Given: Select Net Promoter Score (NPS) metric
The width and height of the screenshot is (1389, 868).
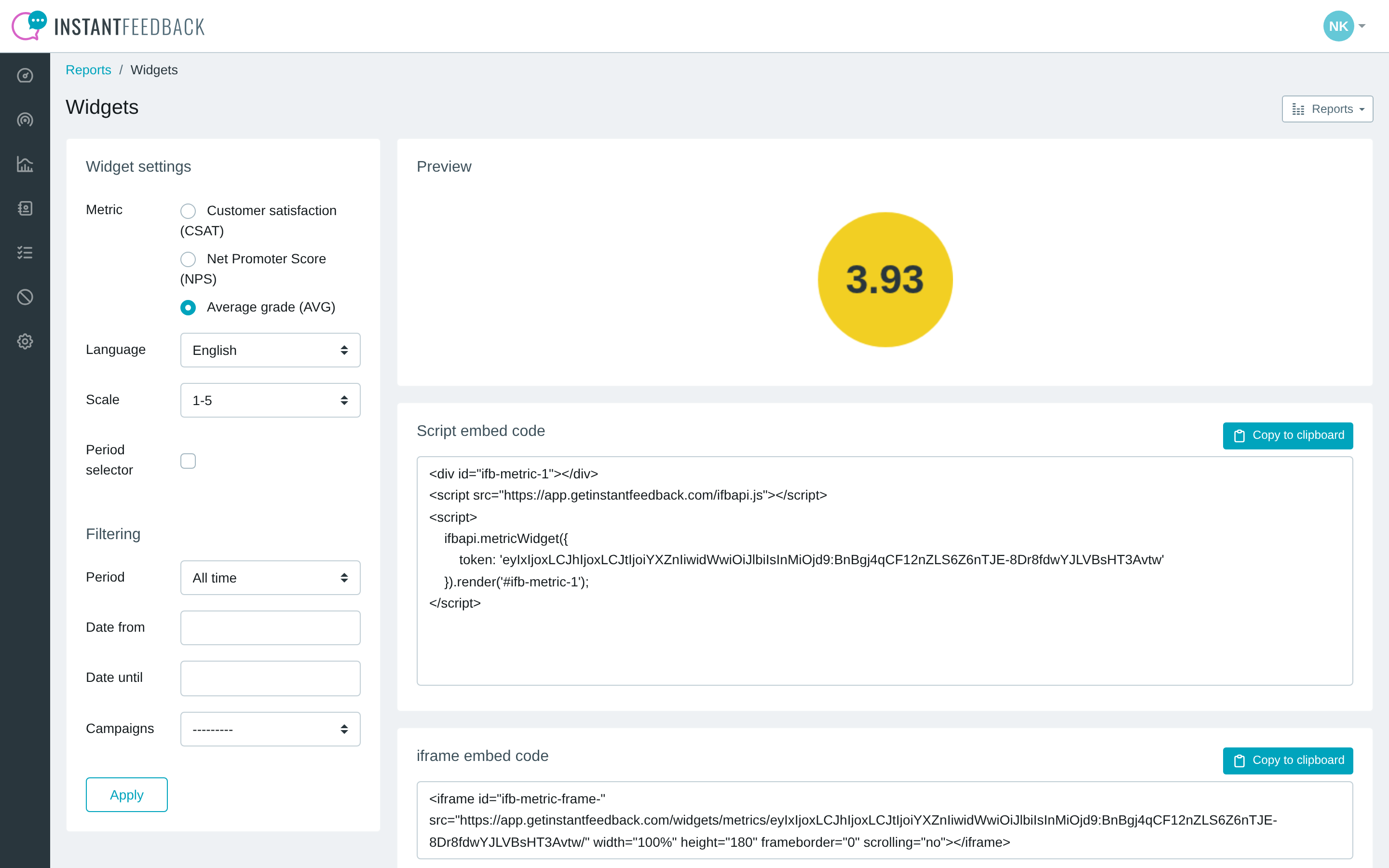Looking at the screenshot, I should (188, 259).
